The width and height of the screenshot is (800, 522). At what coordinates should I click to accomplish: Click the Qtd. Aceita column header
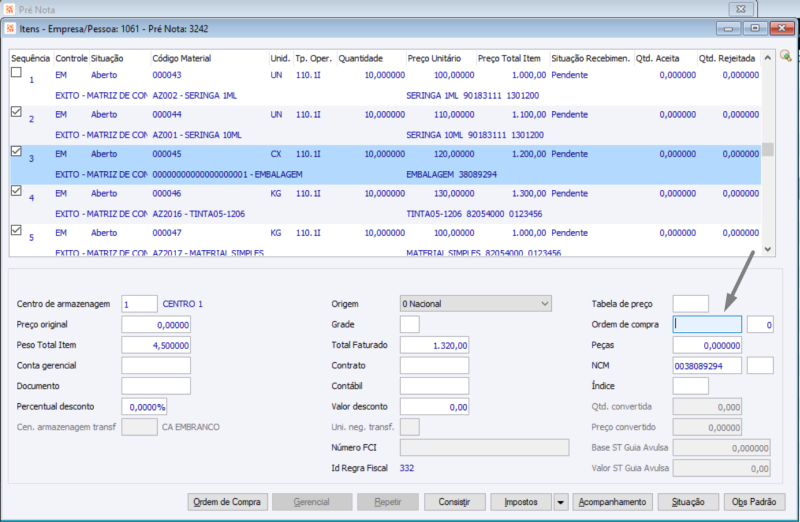pos(657,58)
